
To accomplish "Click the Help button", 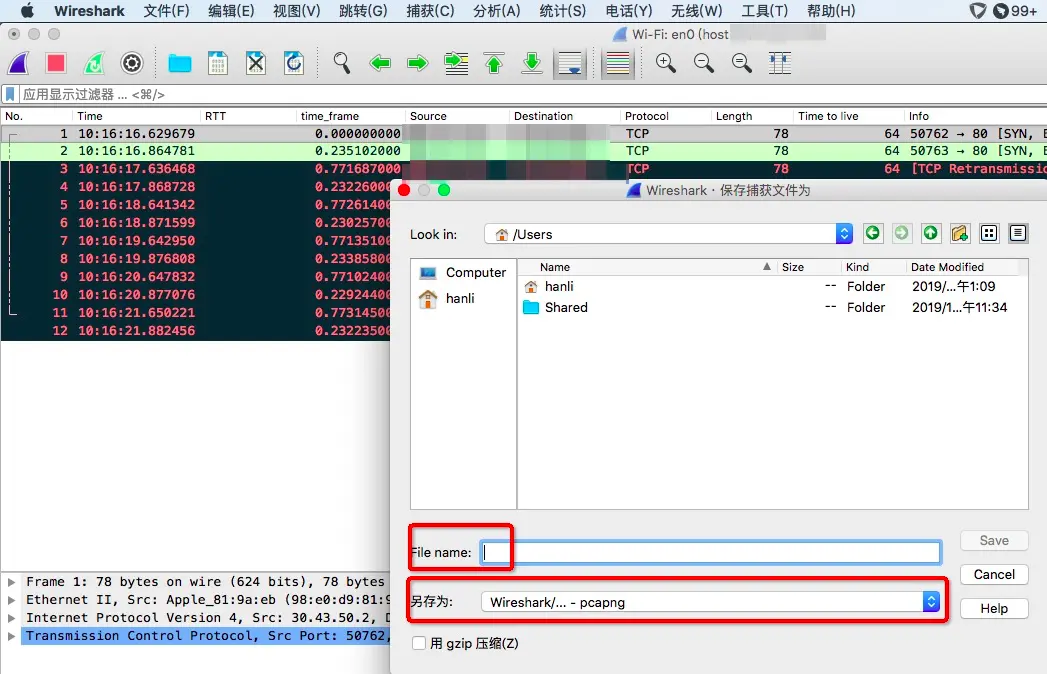I will [x=994, y=609].
